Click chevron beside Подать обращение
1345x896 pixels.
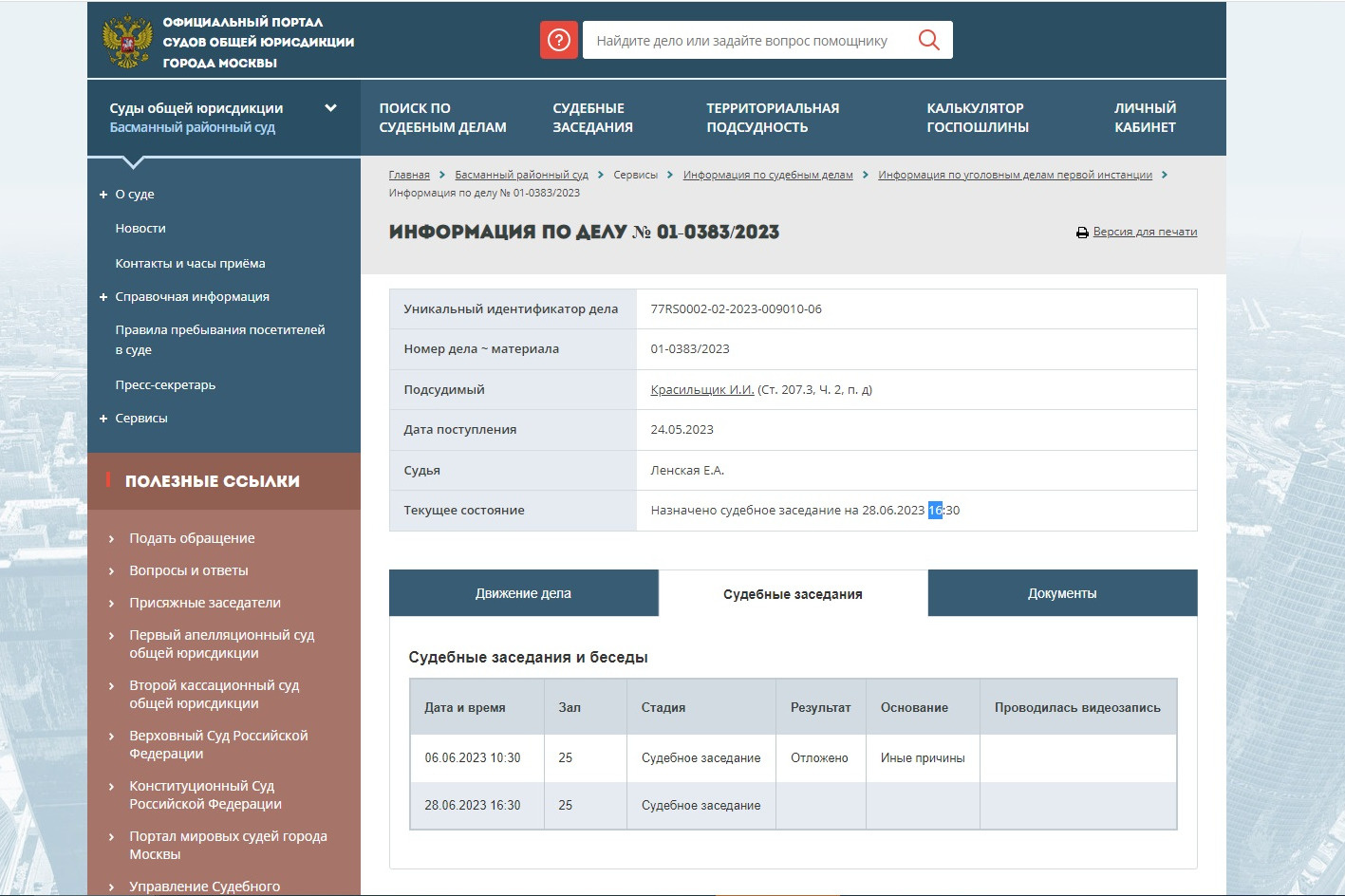coord(111,539)
